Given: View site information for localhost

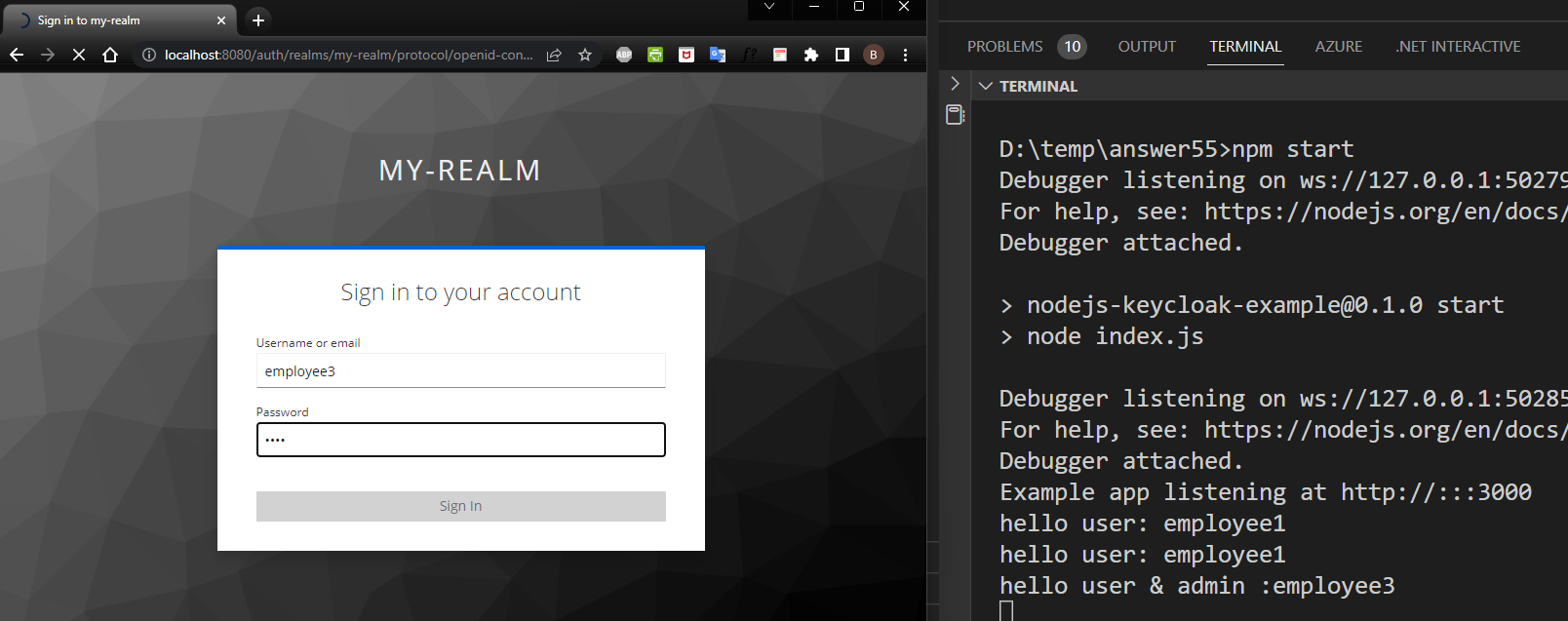Looking at the screenshot, I should [149, 55].
